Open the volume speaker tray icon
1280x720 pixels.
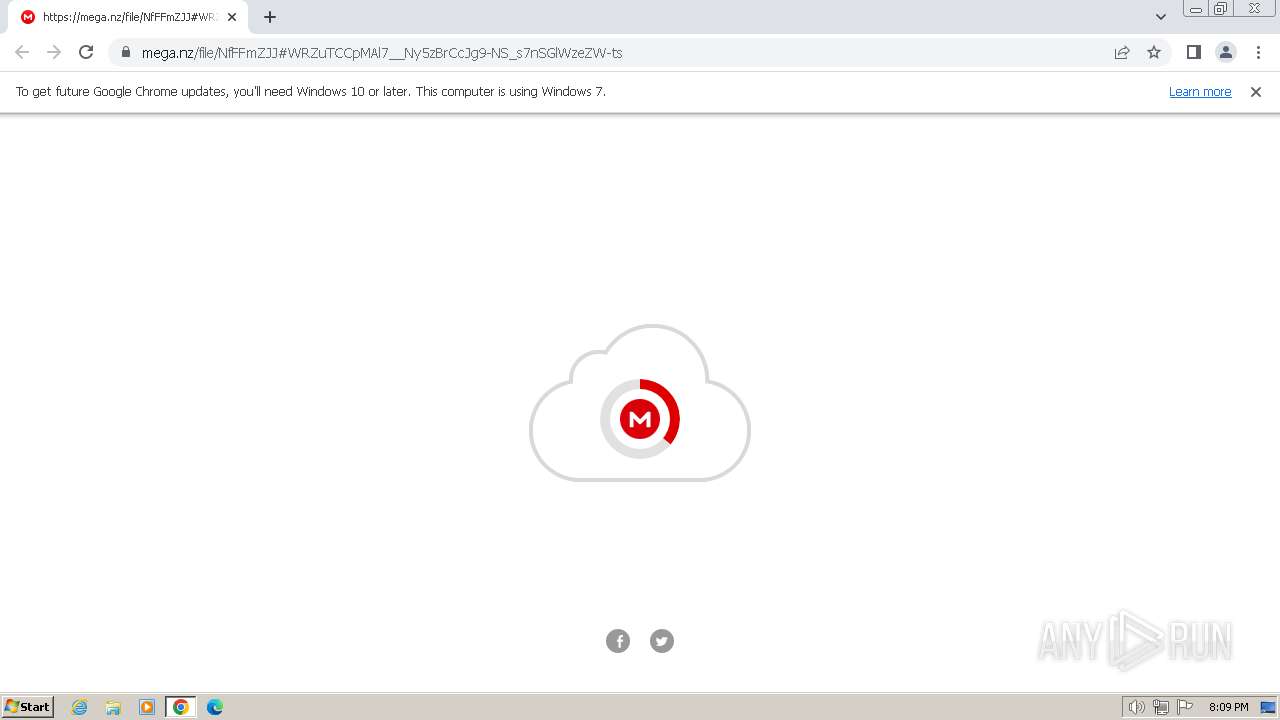coord(1136,707)
